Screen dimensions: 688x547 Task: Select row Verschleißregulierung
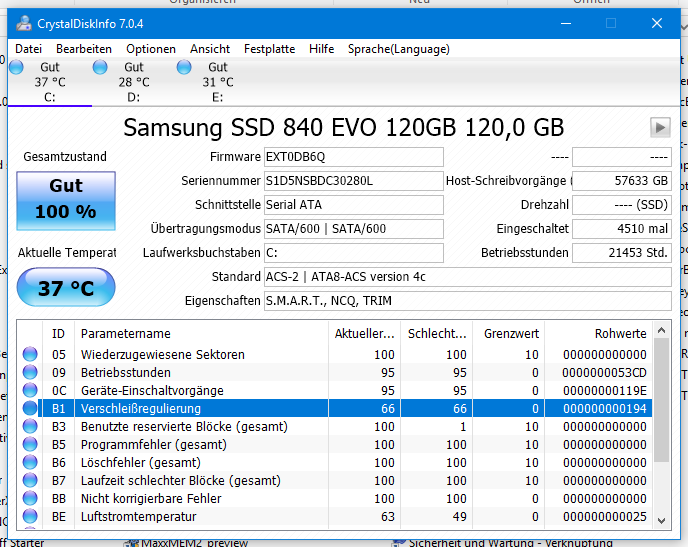click(x=335, y=408)
